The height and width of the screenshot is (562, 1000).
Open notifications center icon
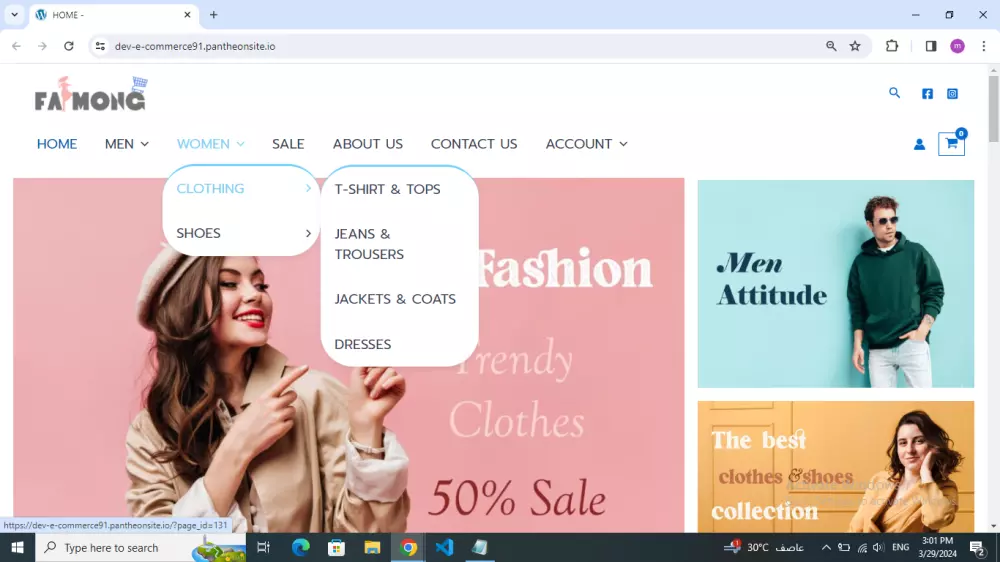click(x=977, y=547)
